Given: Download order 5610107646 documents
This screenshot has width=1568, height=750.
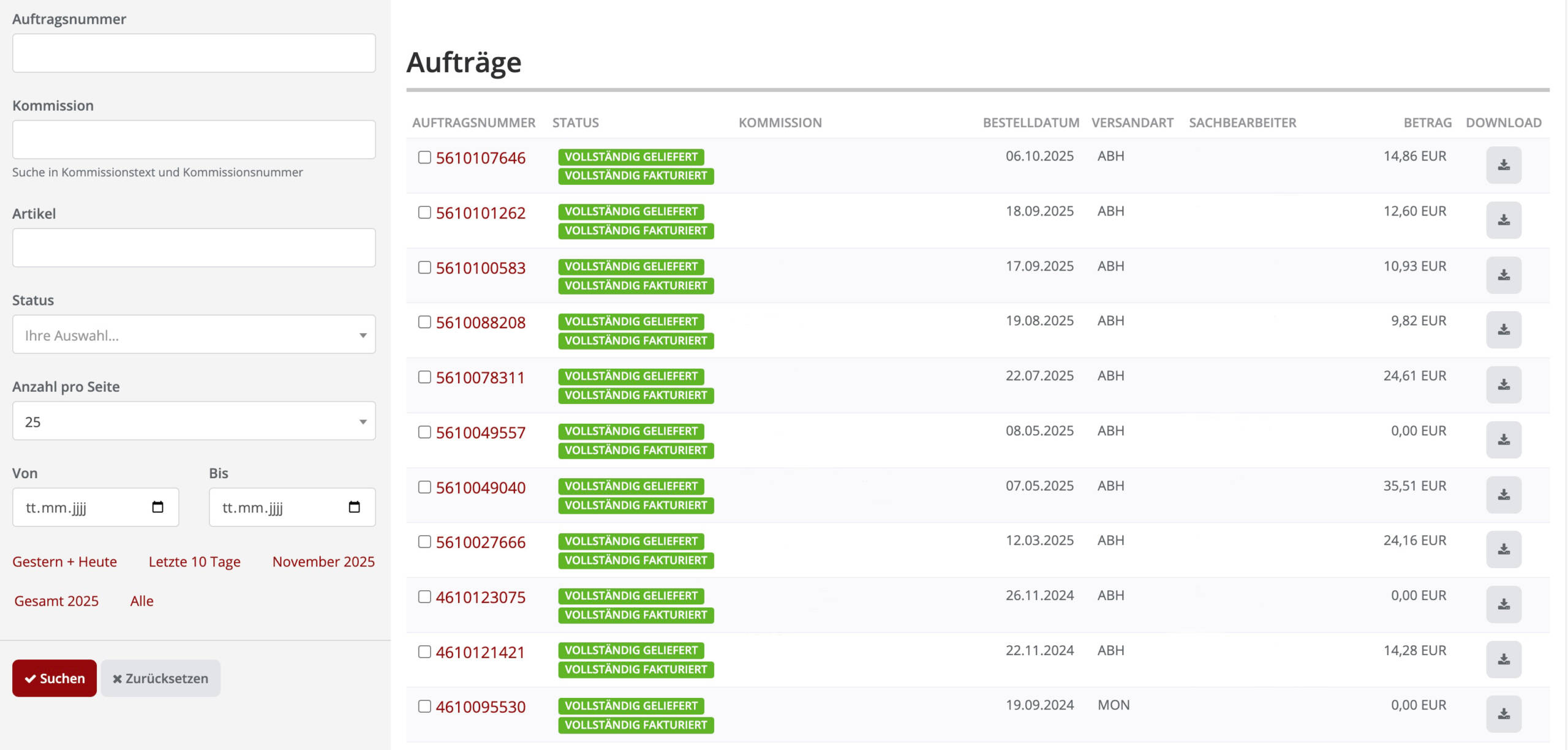Looking at the screenshot, I should tap(1503, 165).
